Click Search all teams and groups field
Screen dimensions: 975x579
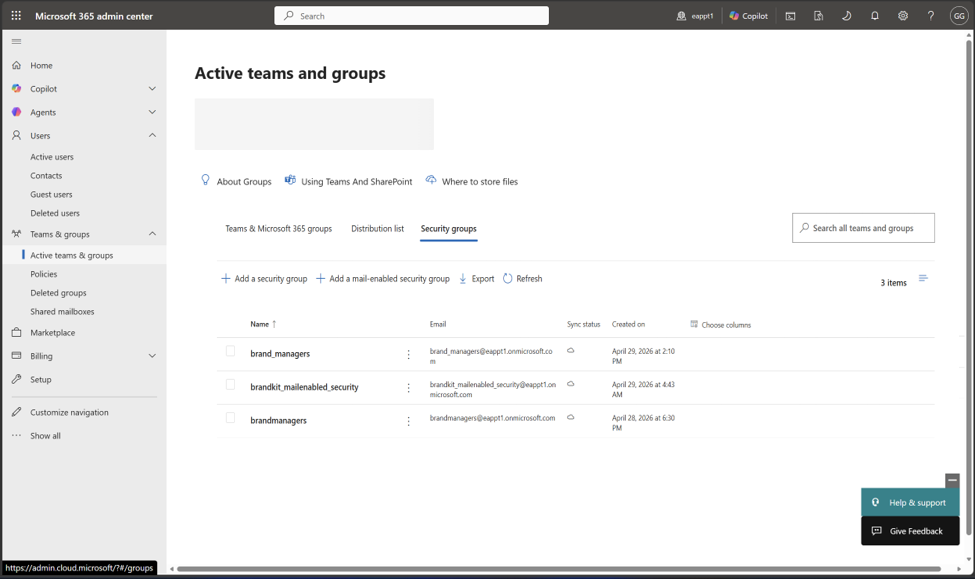coord(863,228)
